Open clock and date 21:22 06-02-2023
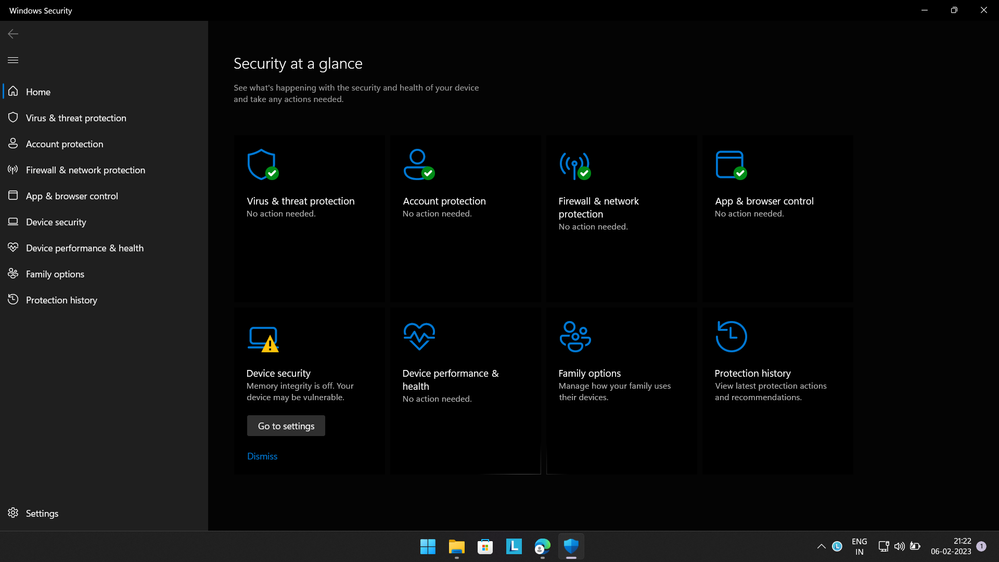The width and height of the screenshot is (999, 562). click(951, 546)
